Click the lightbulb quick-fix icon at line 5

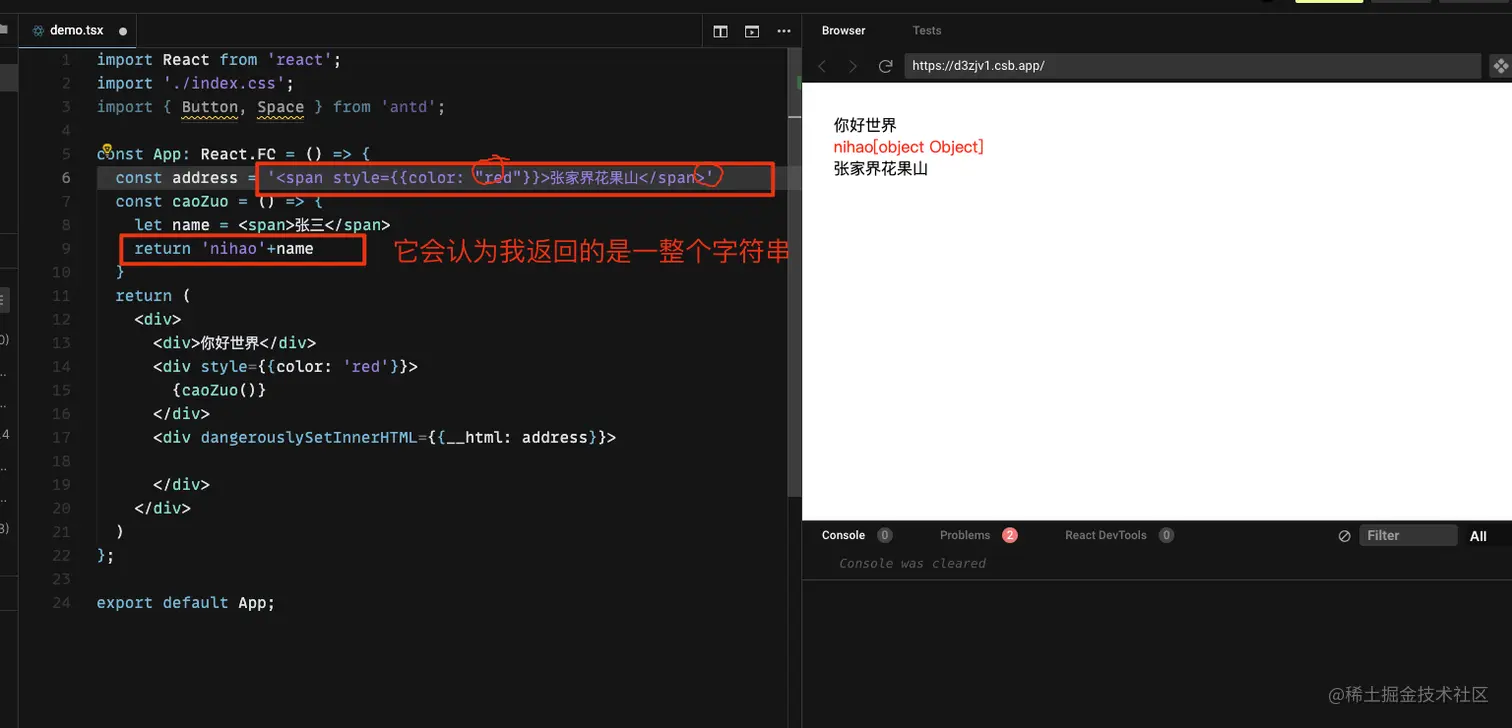106,148
